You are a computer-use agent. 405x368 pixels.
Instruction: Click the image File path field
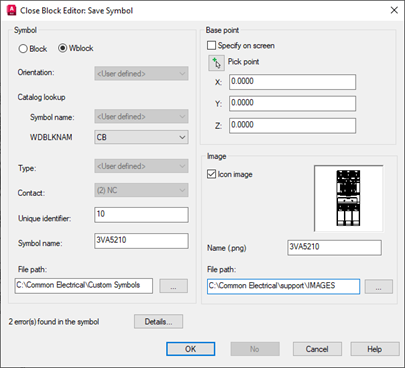tap(283, 286)
